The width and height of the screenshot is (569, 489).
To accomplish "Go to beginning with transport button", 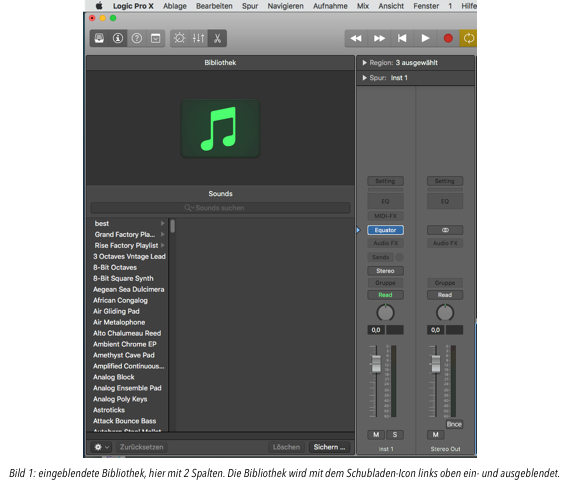I will point(402,38).
